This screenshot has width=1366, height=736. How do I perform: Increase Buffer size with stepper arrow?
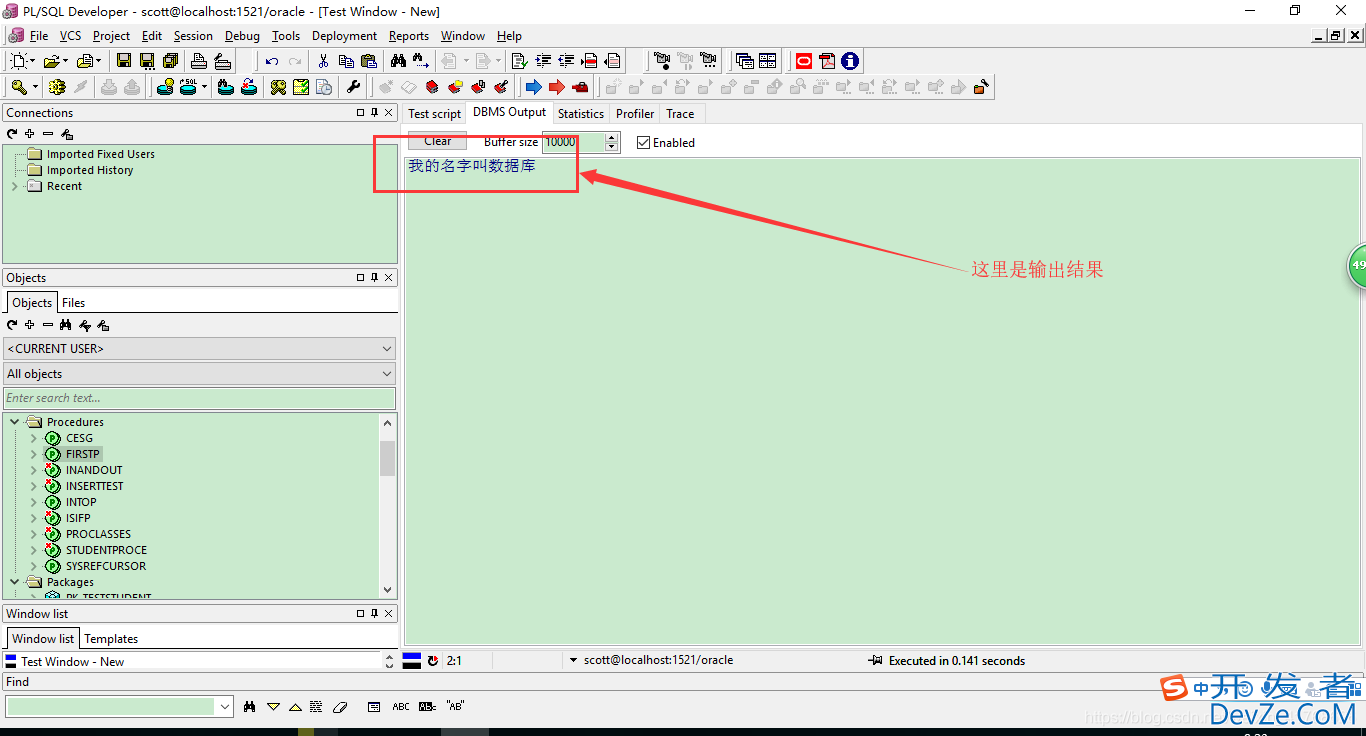tap(612, 137)
